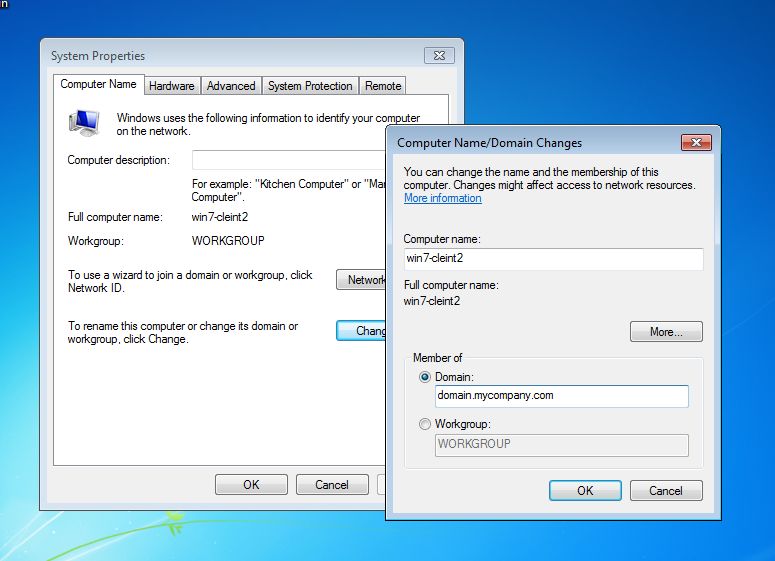Click the computer icon in System Properties
Image resolution: width=775 pixels, height=561 pixels.
pos(84,123)
